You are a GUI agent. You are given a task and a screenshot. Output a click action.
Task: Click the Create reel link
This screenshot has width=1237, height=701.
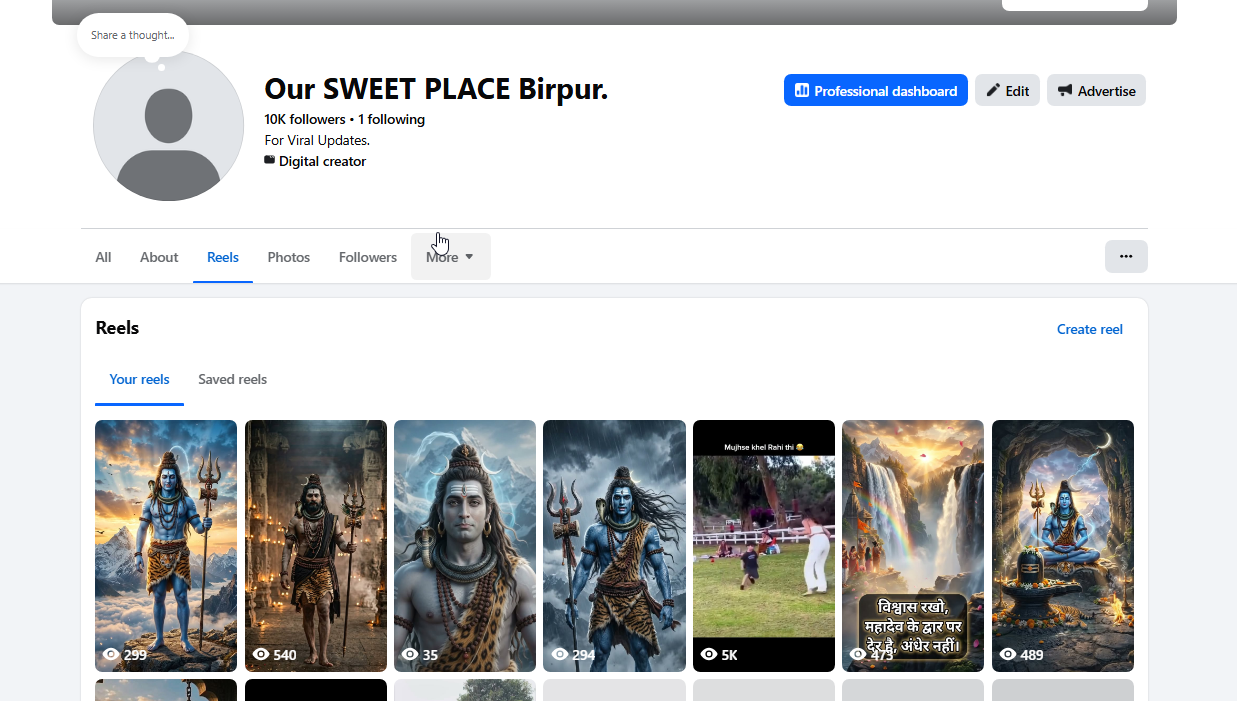pyautogui.click(x=1090, y=329)
